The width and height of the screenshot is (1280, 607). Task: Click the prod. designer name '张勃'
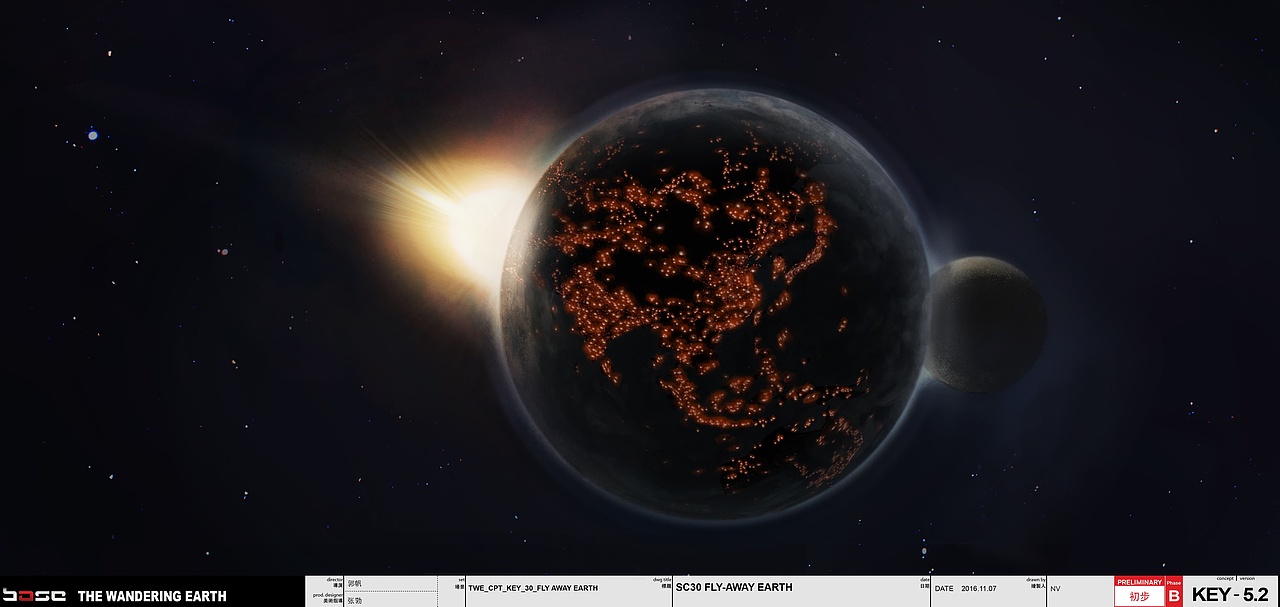pos(355,600)
